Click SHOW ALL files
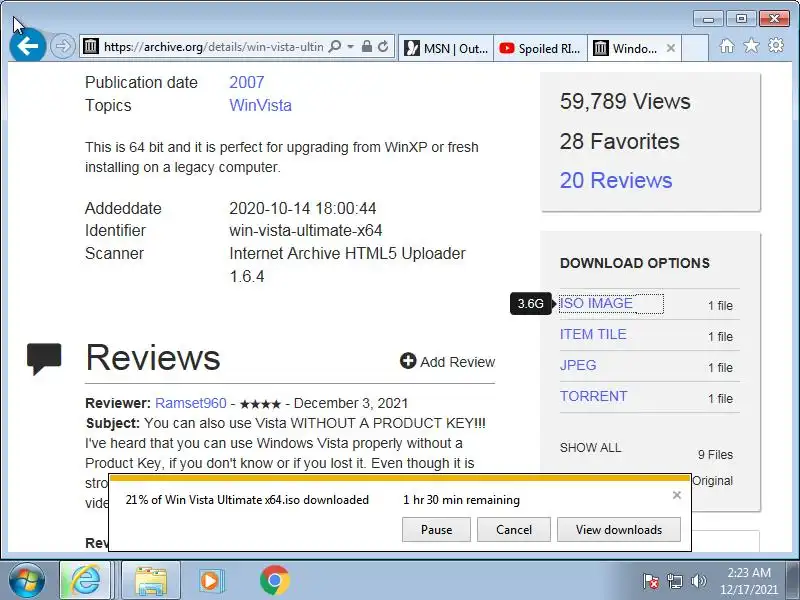 coord(590,448)
